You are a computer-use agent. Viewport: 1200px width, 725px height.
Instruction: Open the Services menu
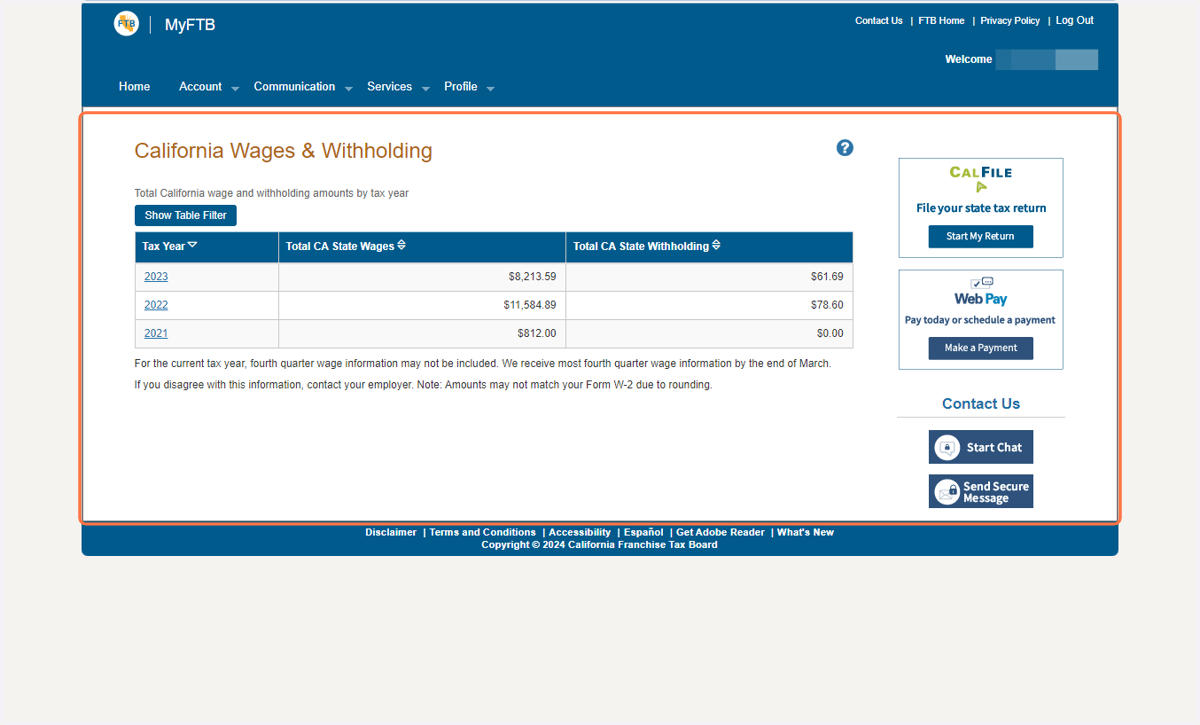(389, 87)
